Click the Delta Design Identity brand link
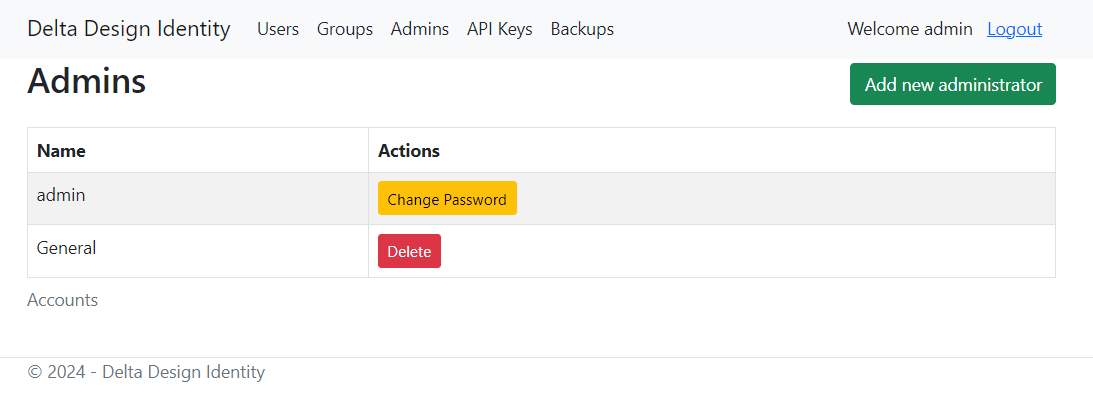Screen dimensions: 1093x400 129,29
